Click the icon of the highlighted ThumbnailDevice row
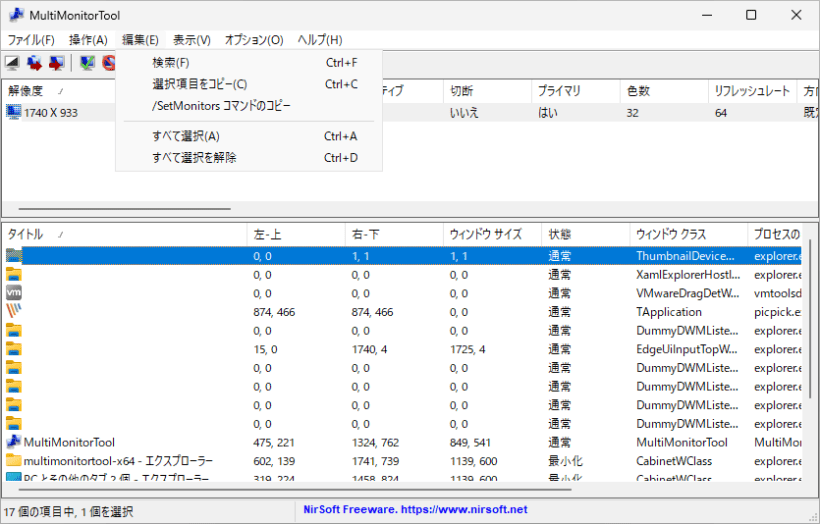Image resolution: width=820 pixels, height=524 pixels. (x=14, y=256)
